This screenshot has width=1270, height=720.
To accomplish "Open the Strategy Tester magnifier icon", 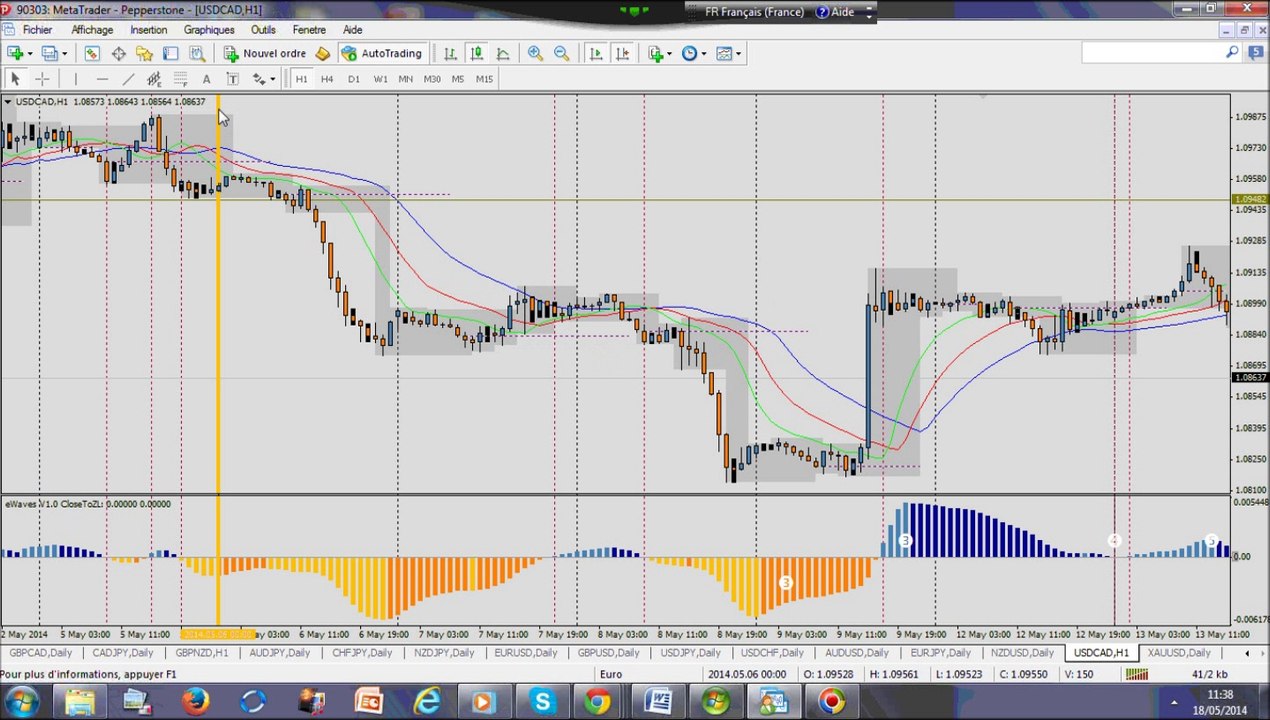I will [x=197, y=53].
